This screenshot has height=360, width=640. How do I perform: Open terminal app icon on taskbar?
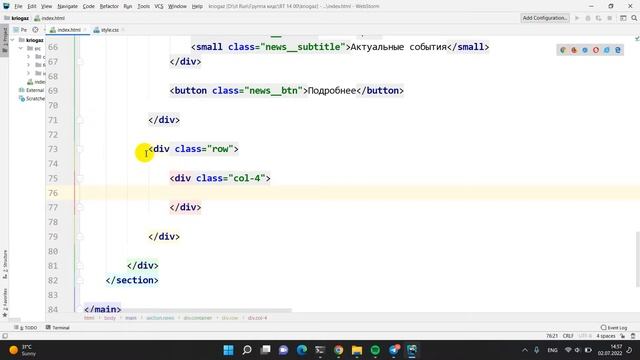(x=320, y=350)
